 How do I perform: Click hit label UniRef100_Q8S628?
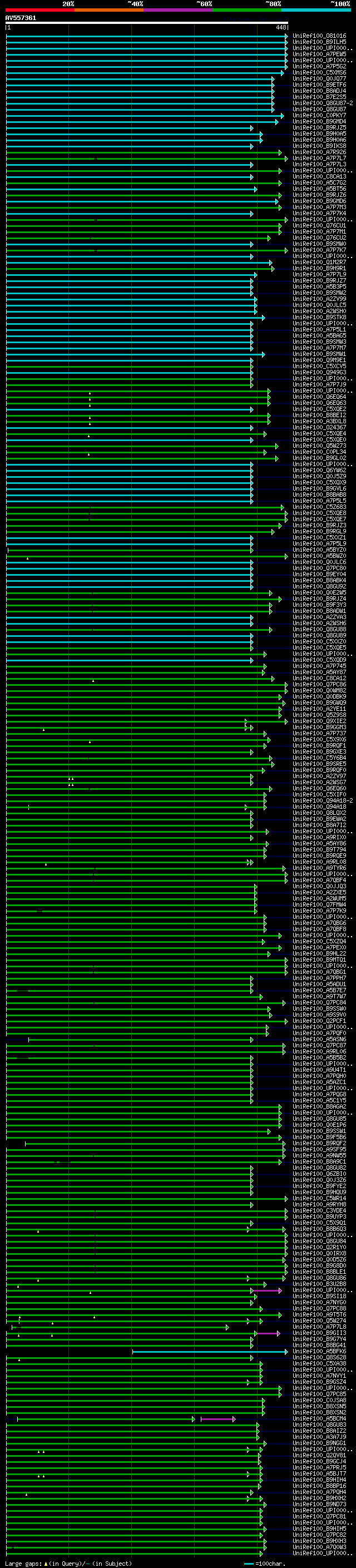click(x=319, y=1357)
